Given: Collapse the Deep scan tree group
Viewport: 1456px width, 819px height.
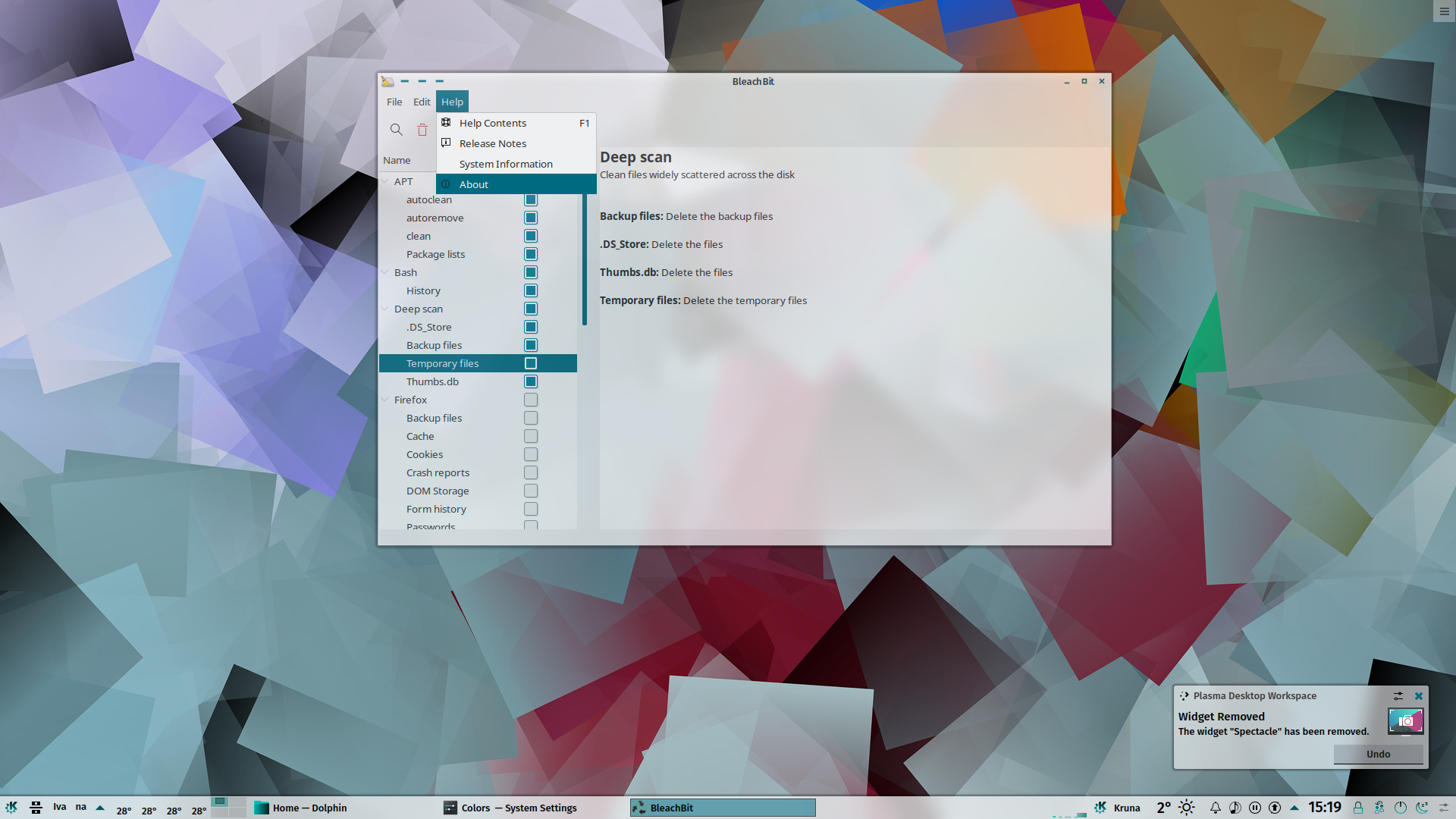Looking at the screenshot, I should [385, 309].
